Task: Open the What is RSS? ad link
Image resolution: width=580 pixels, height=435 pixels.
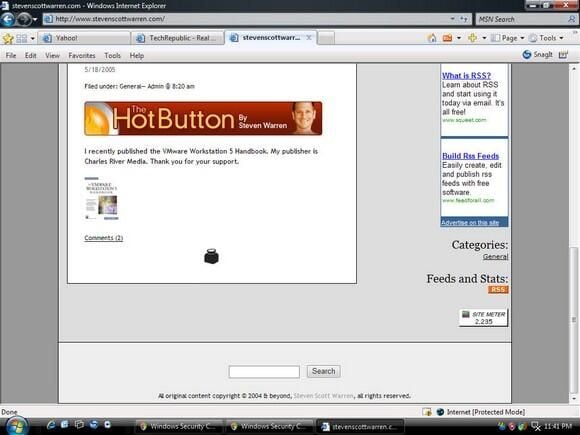Action: click(x=466, y=75)
